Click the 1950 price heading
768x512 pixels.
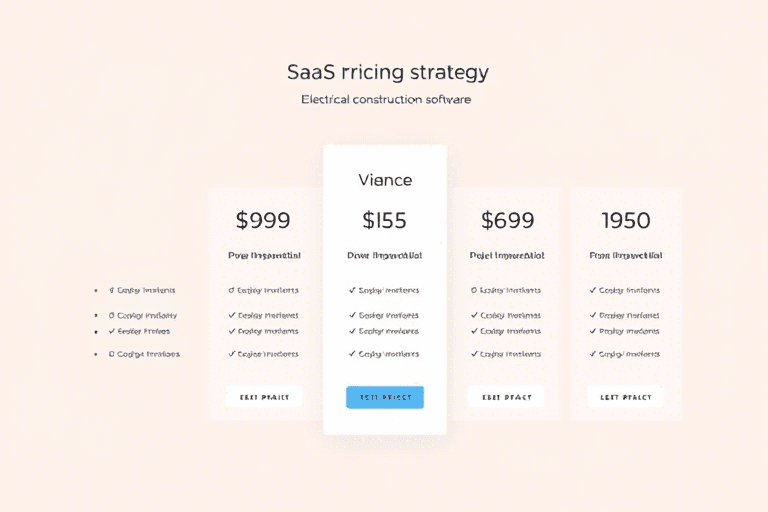[x=625, y=220]
